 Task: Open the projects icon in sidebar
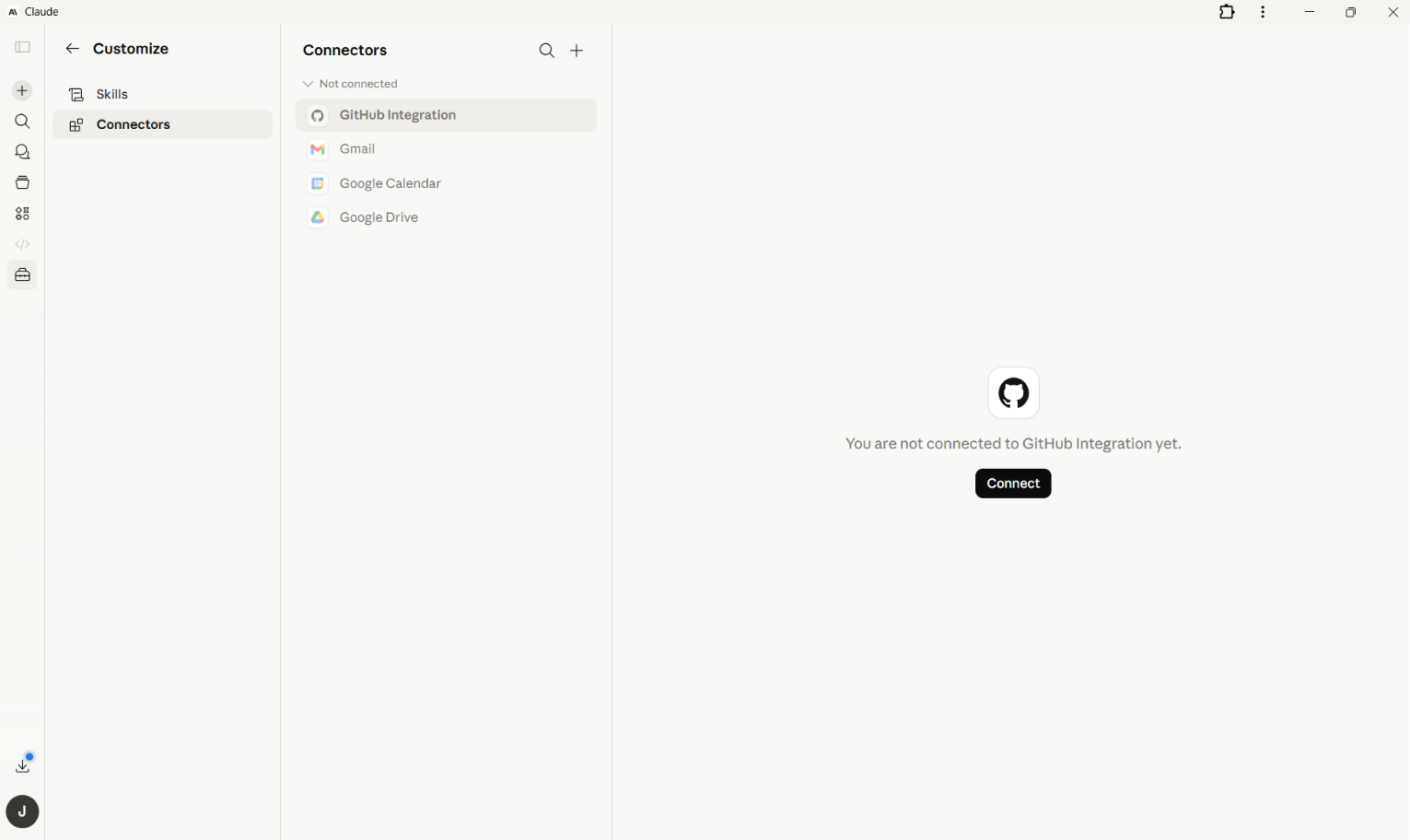click(x=22, y=182)
